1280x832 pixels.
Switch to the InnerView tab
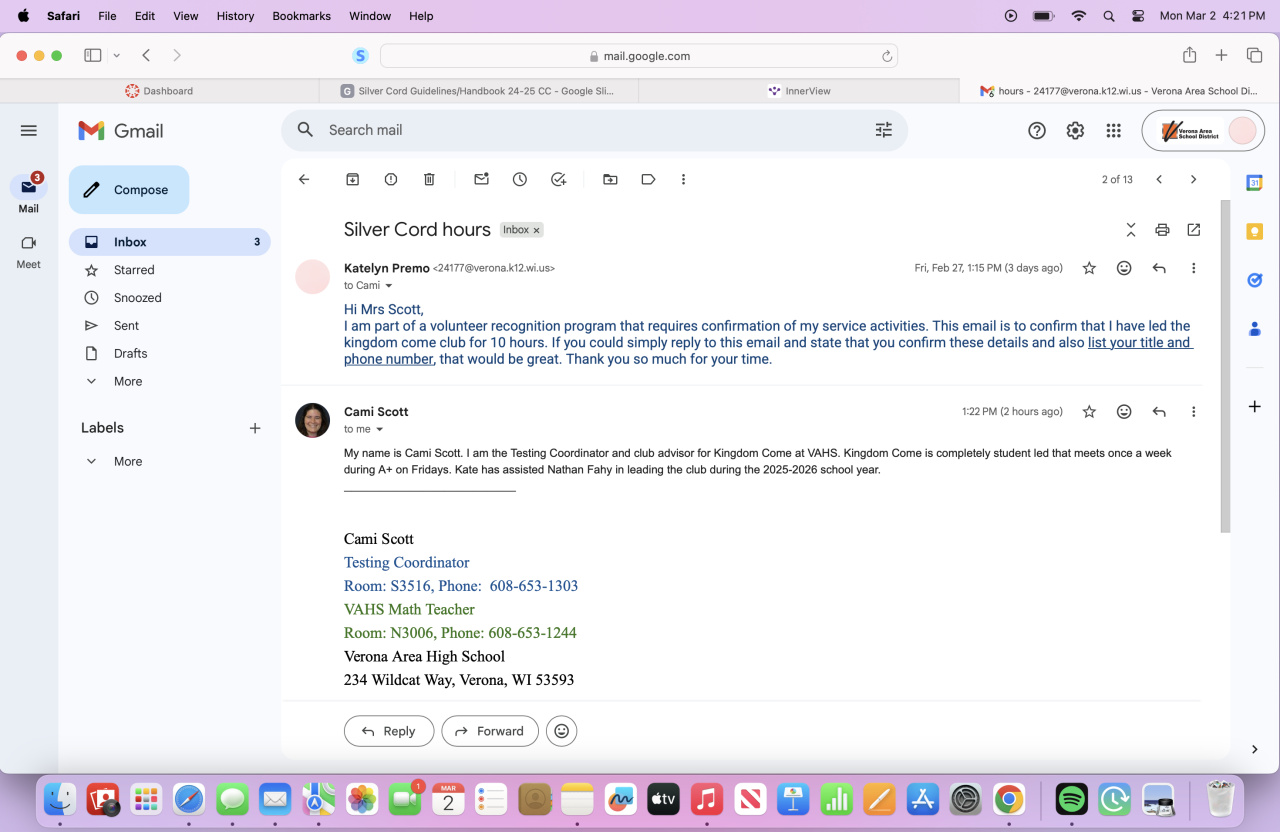click(798, 91)
